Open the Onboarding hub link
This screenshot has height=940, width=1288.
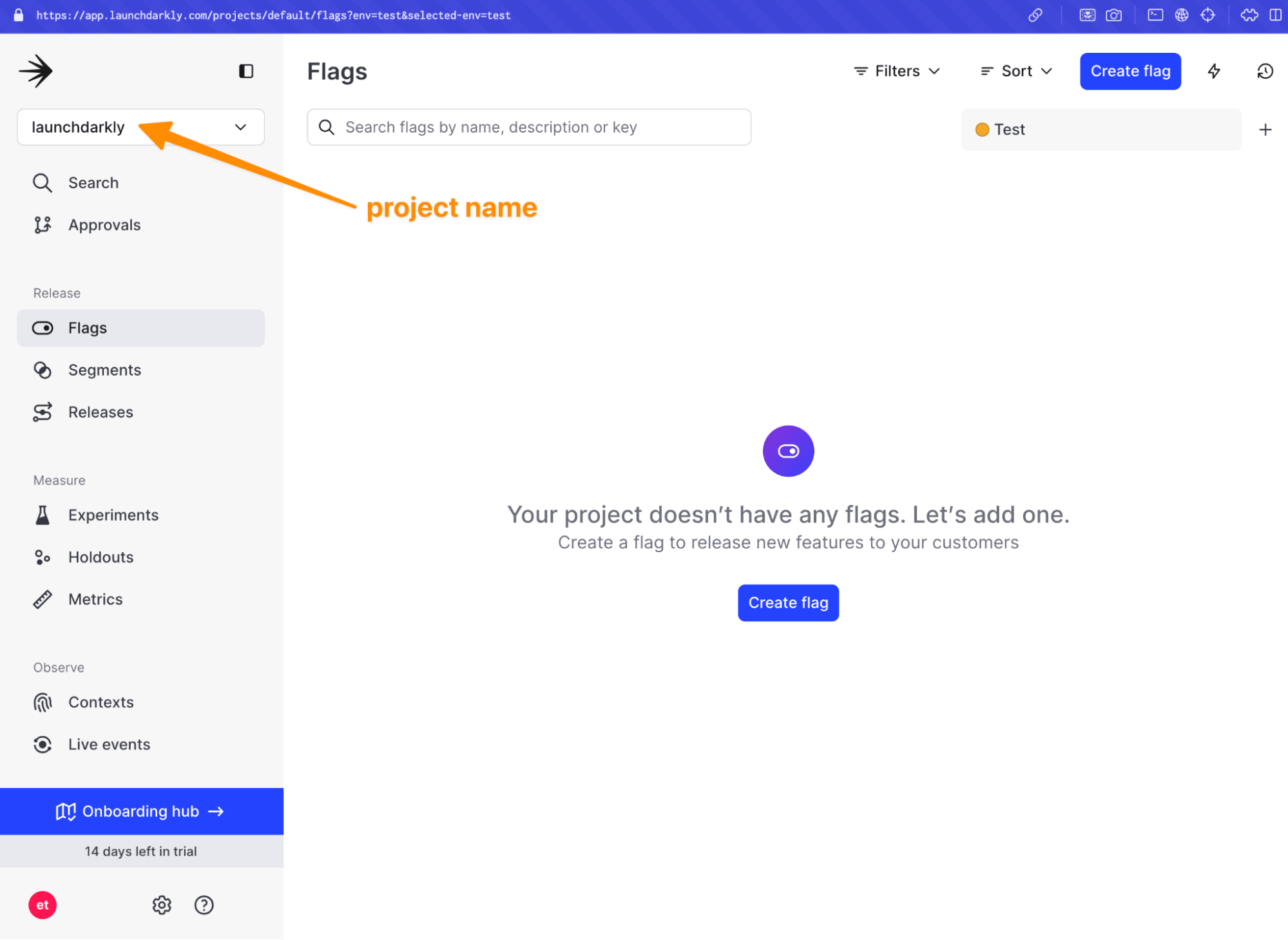tap(141, 811)
